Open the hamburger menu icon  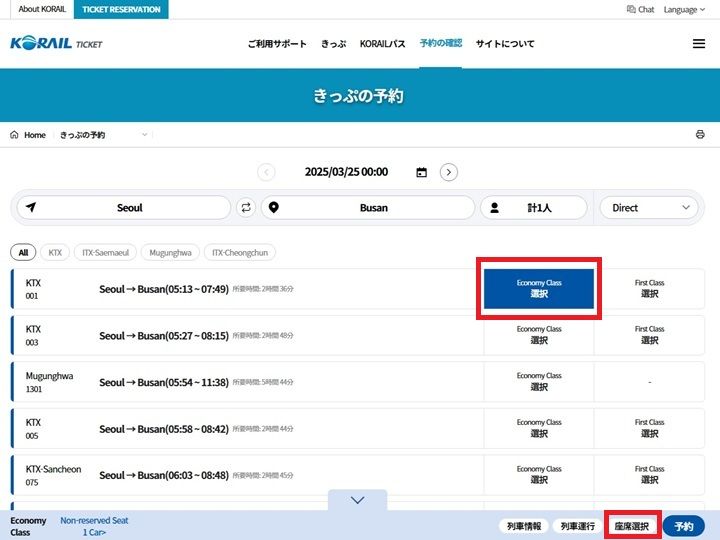pos(698,44)
